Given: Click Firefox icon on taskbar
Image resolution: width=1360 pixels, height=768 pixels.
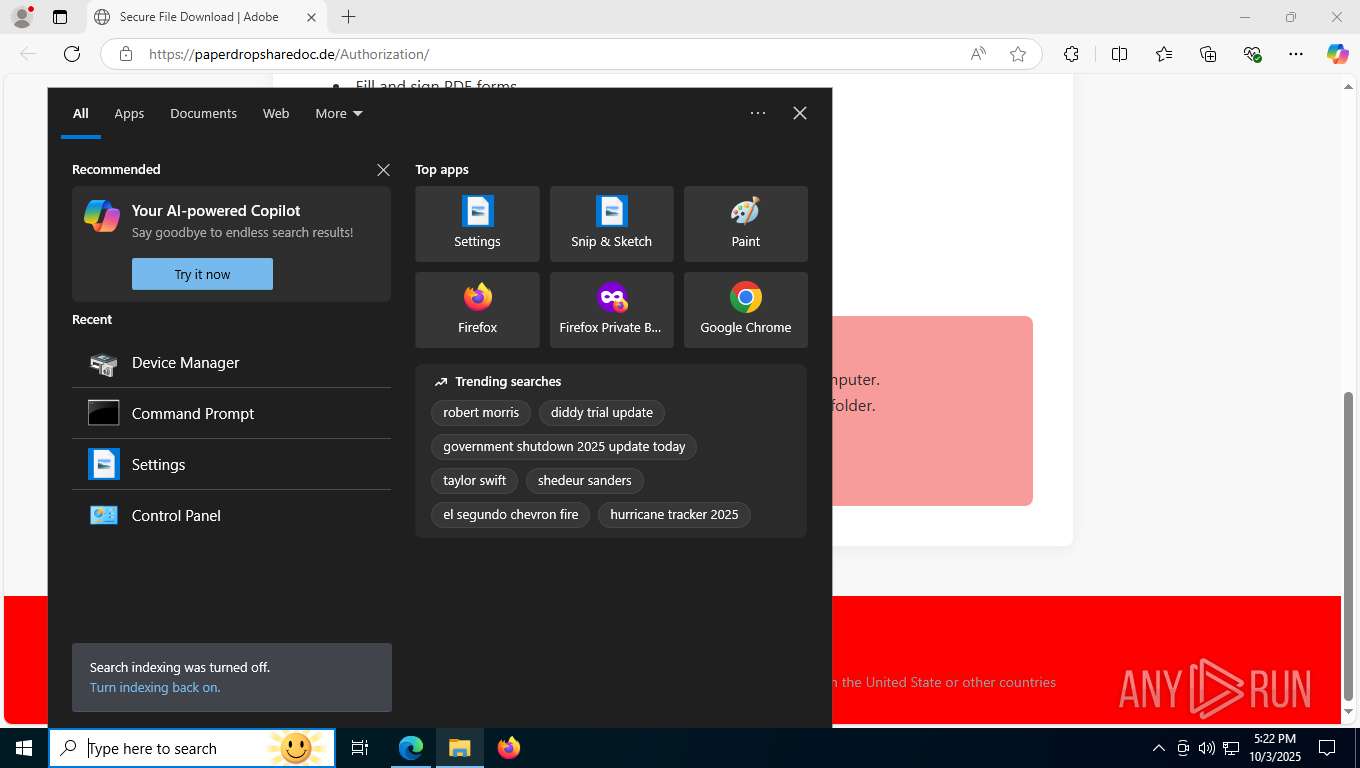Looking at the screenshot, I should tap(509, 748).
